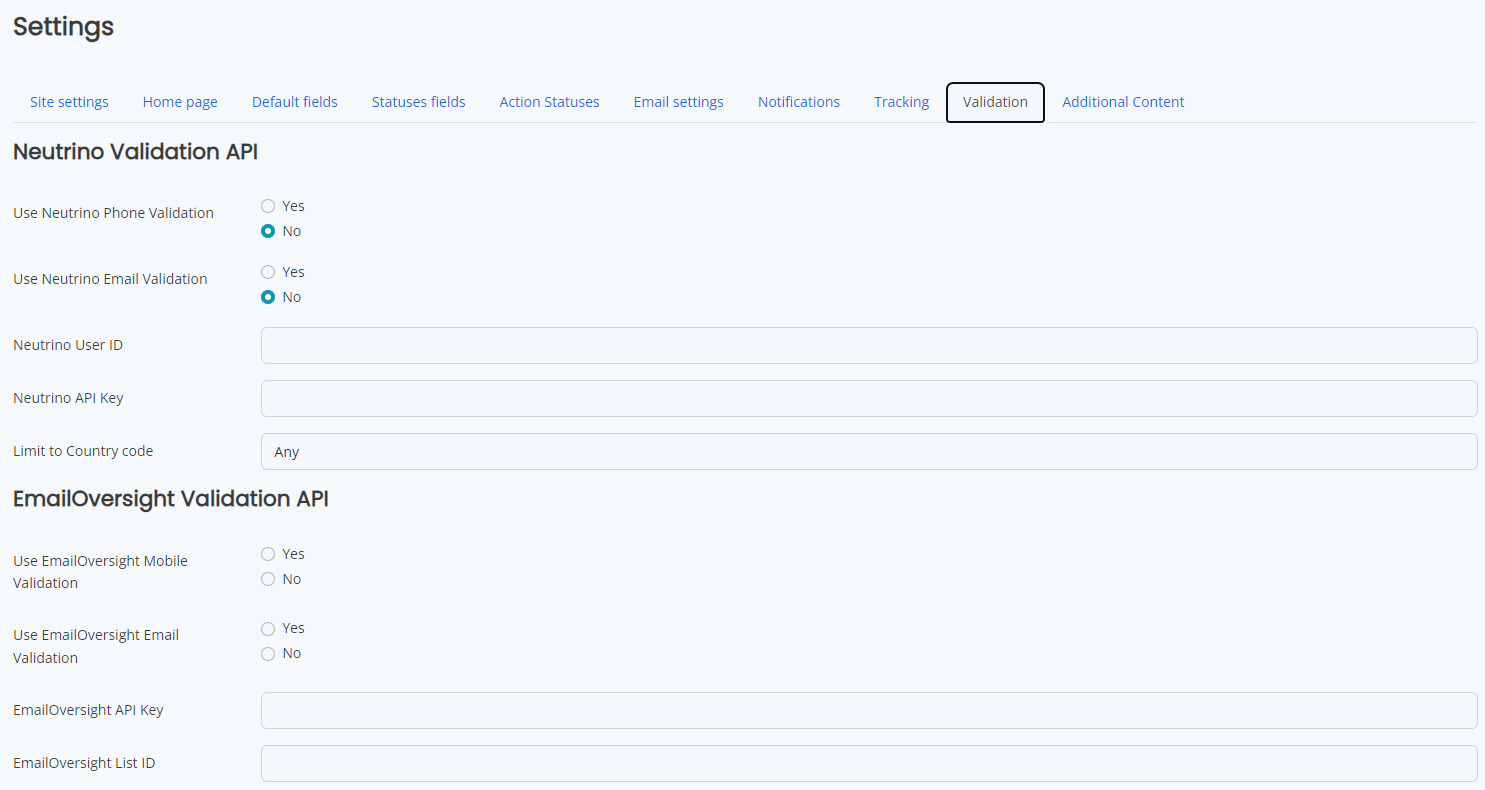Focus the EmailOversight API Key field
Viewport: 1485px width, 790px height.
click(x=869, y=710)
